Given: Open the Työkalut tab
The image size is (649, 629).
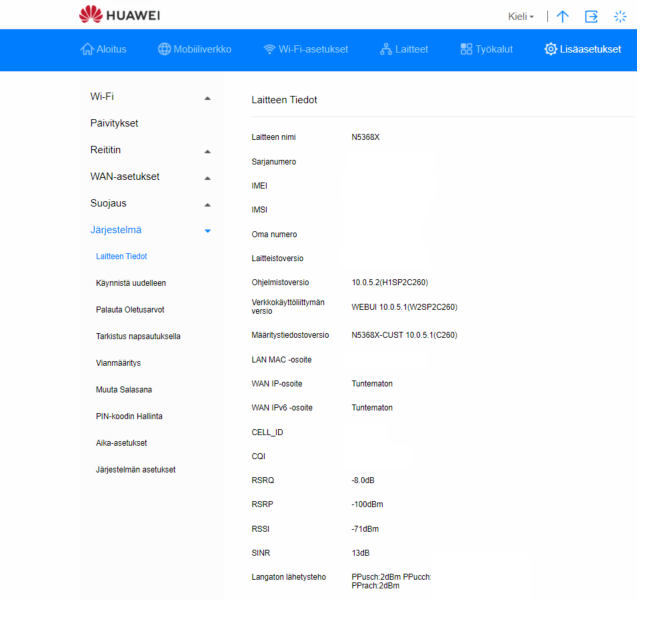Looking at the screenshot, I should point(486,49).
